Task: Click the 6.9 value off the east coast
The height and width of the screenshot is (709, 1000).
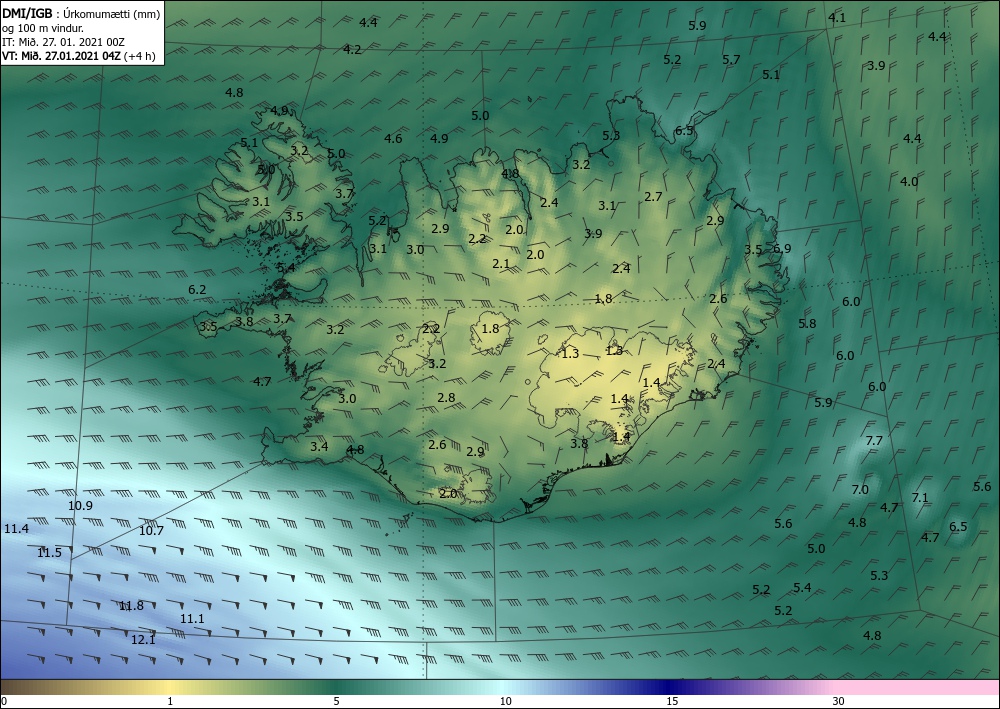Action: tap(782, 248)
